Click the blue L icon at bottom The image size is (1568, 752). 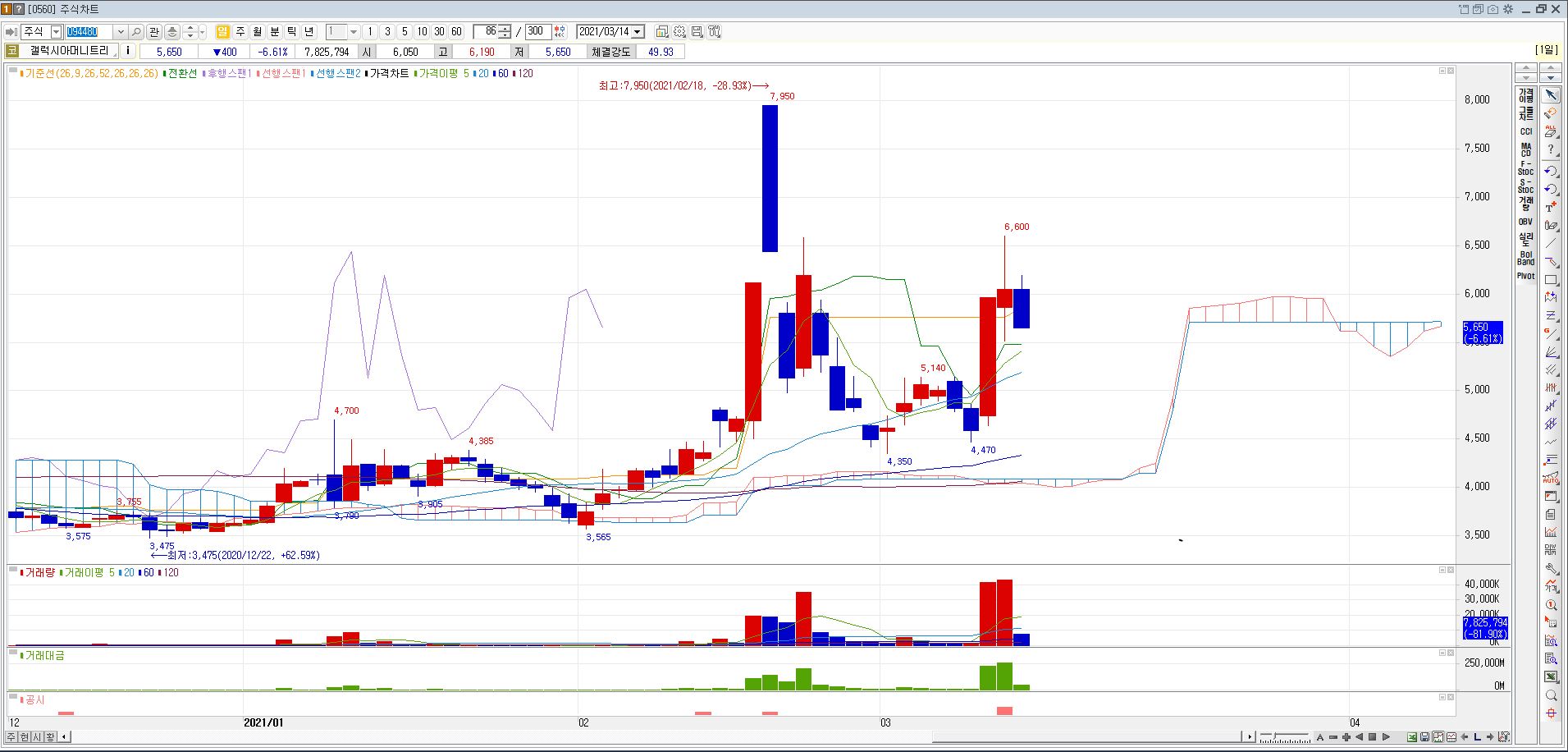pos(1477,737)
